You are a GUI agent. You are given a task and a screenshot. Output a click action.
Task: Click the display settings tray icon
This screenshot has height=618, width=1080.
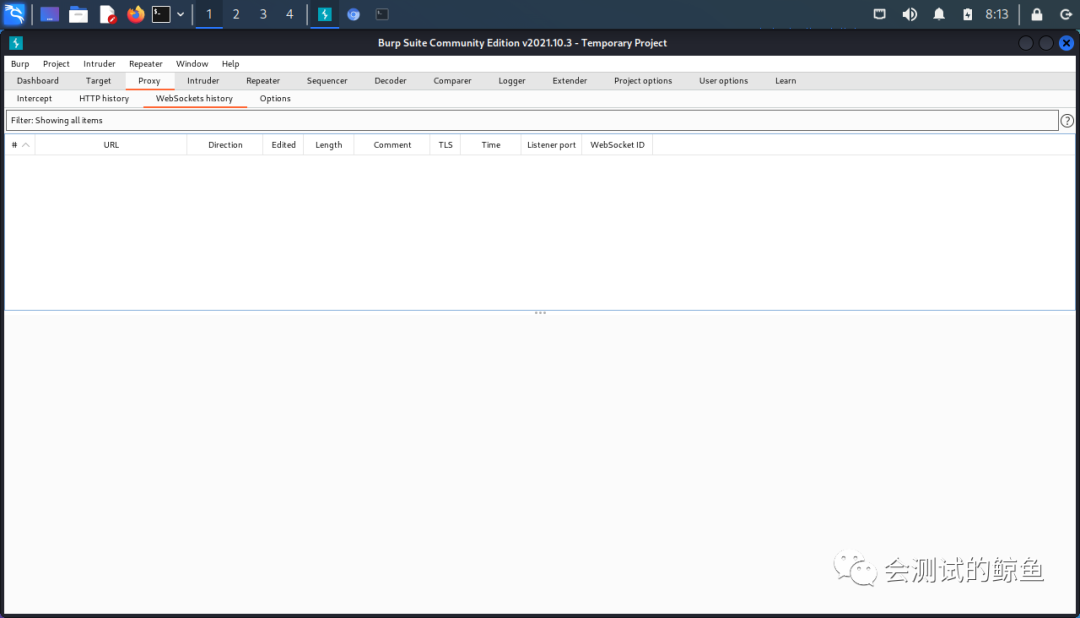click(880, 14)
